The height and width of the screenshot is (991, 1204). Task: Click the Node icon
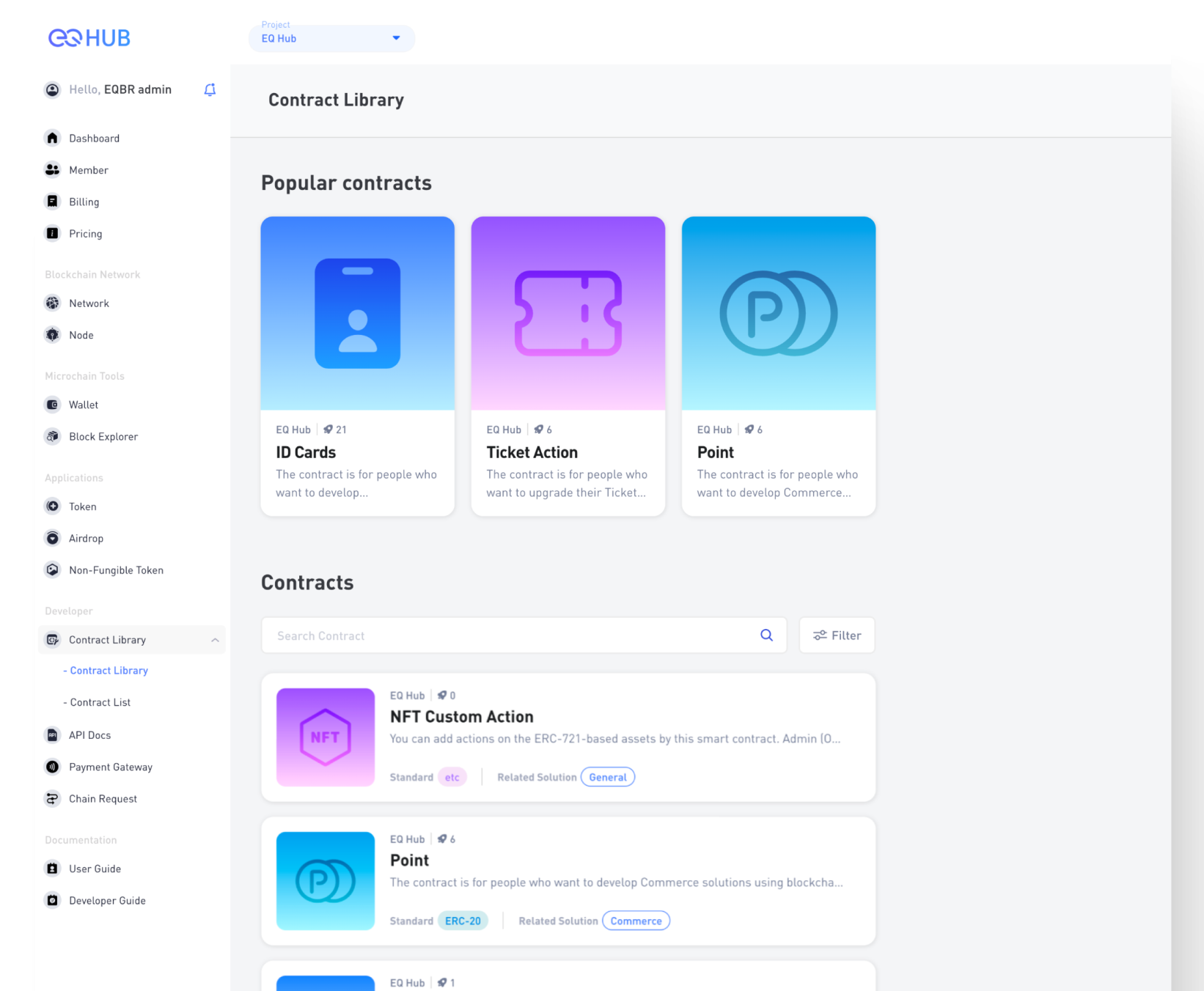pyautogui.click(x=52, y=335)
